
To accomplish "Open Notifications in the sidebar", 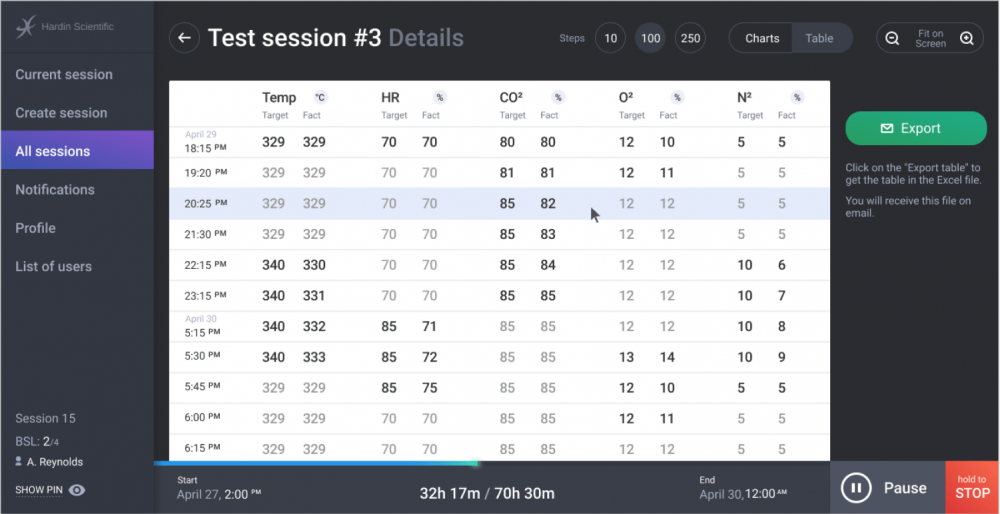I will tap(55, 190).
